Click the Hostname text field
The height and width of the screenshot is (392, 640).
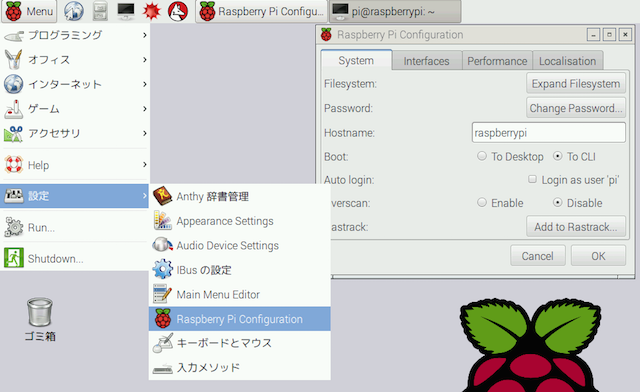click(549, 133)
